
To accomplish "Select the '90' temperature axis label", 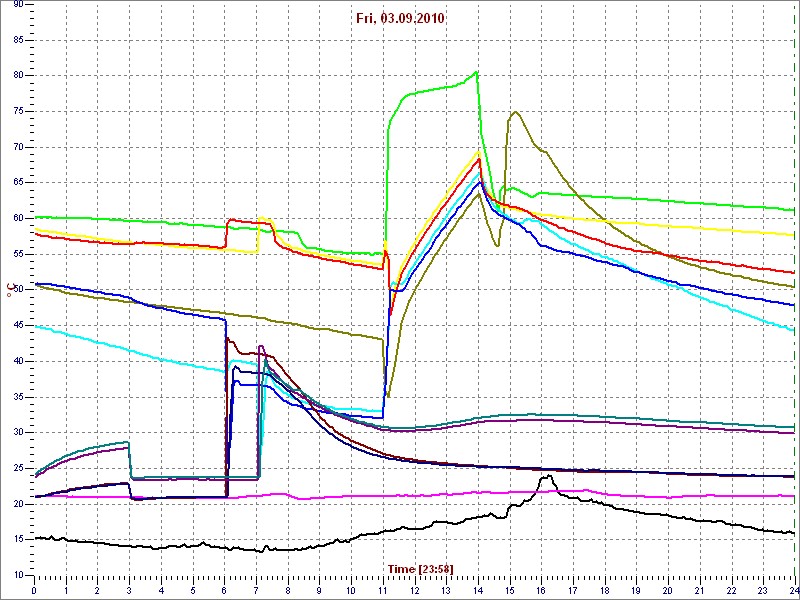I will pos(17,5).
